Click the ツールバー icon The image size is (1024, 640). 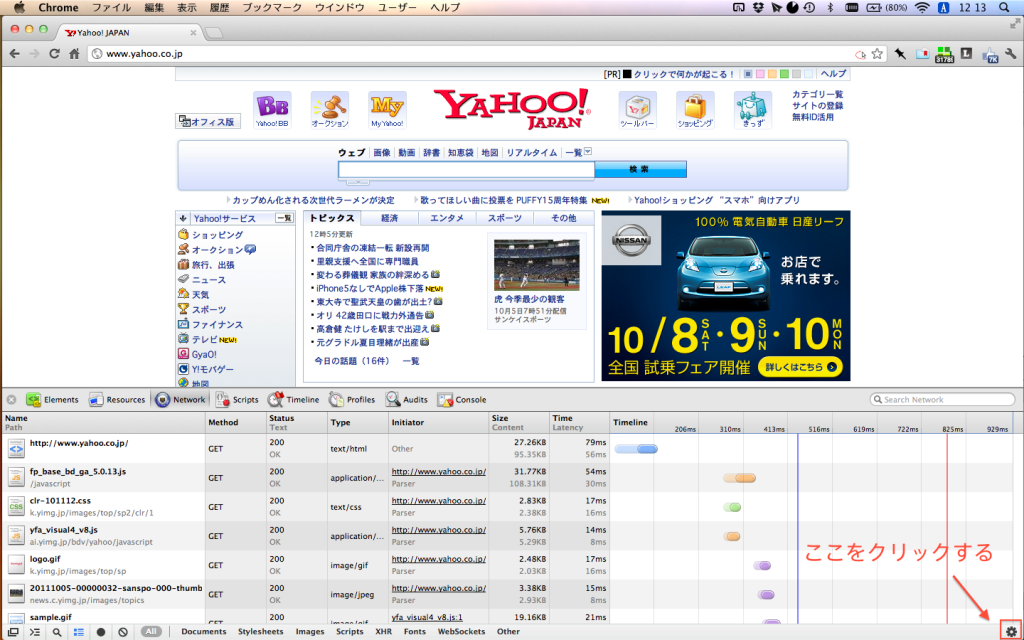(x=637, y=110)
